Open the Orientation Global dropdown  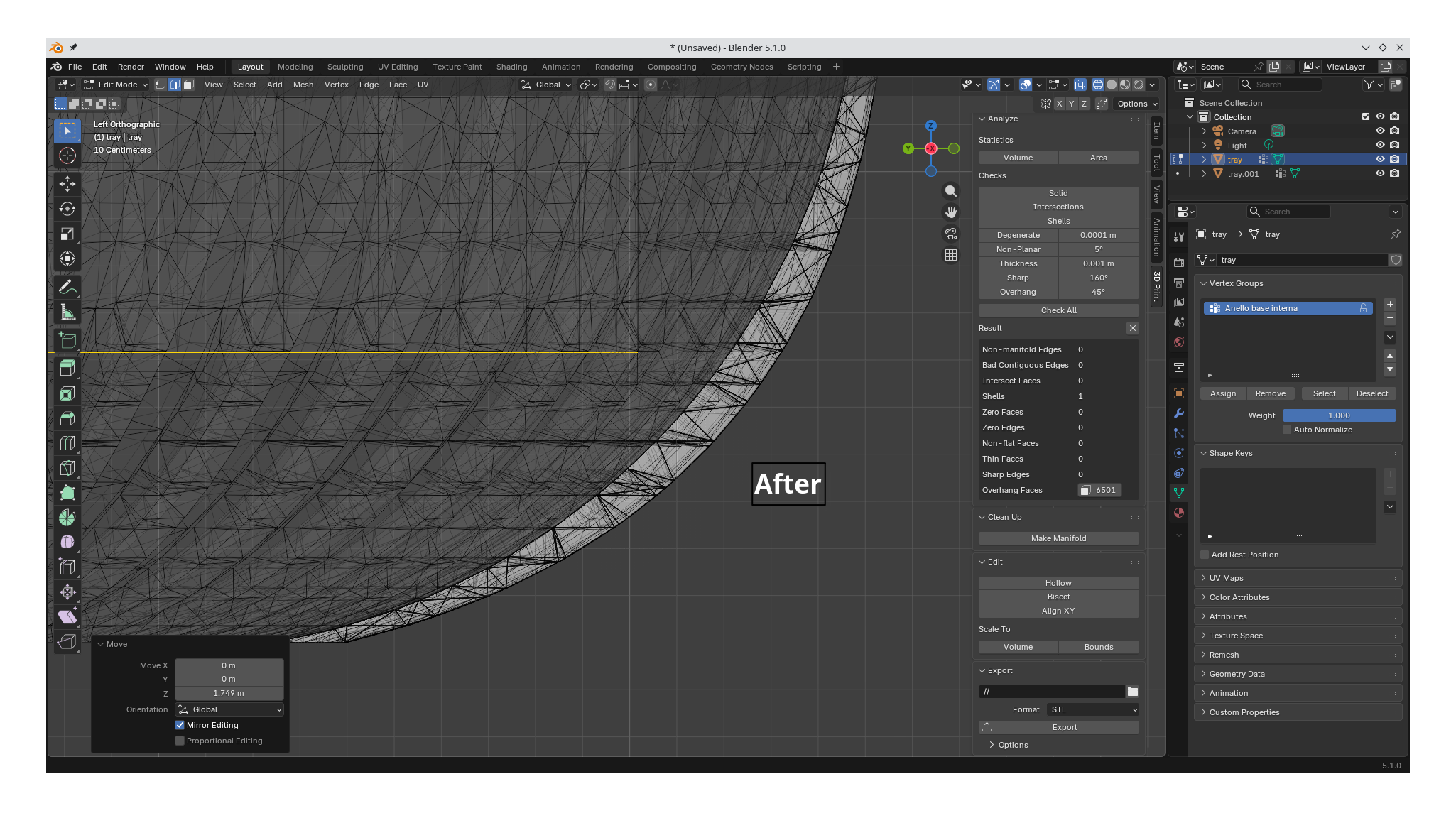tap(229, 709)
